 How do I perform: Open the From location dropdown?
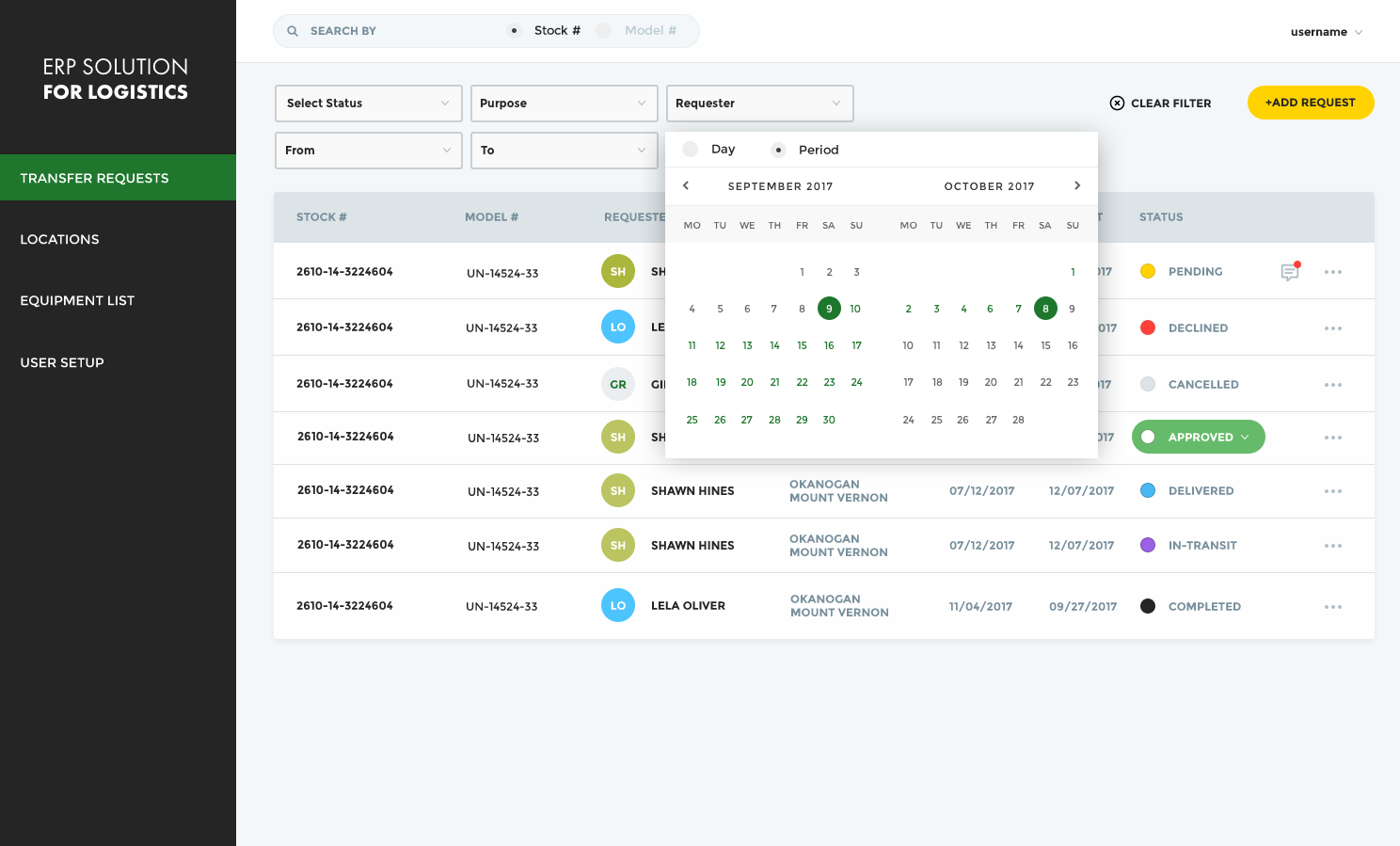pos(369,151)
